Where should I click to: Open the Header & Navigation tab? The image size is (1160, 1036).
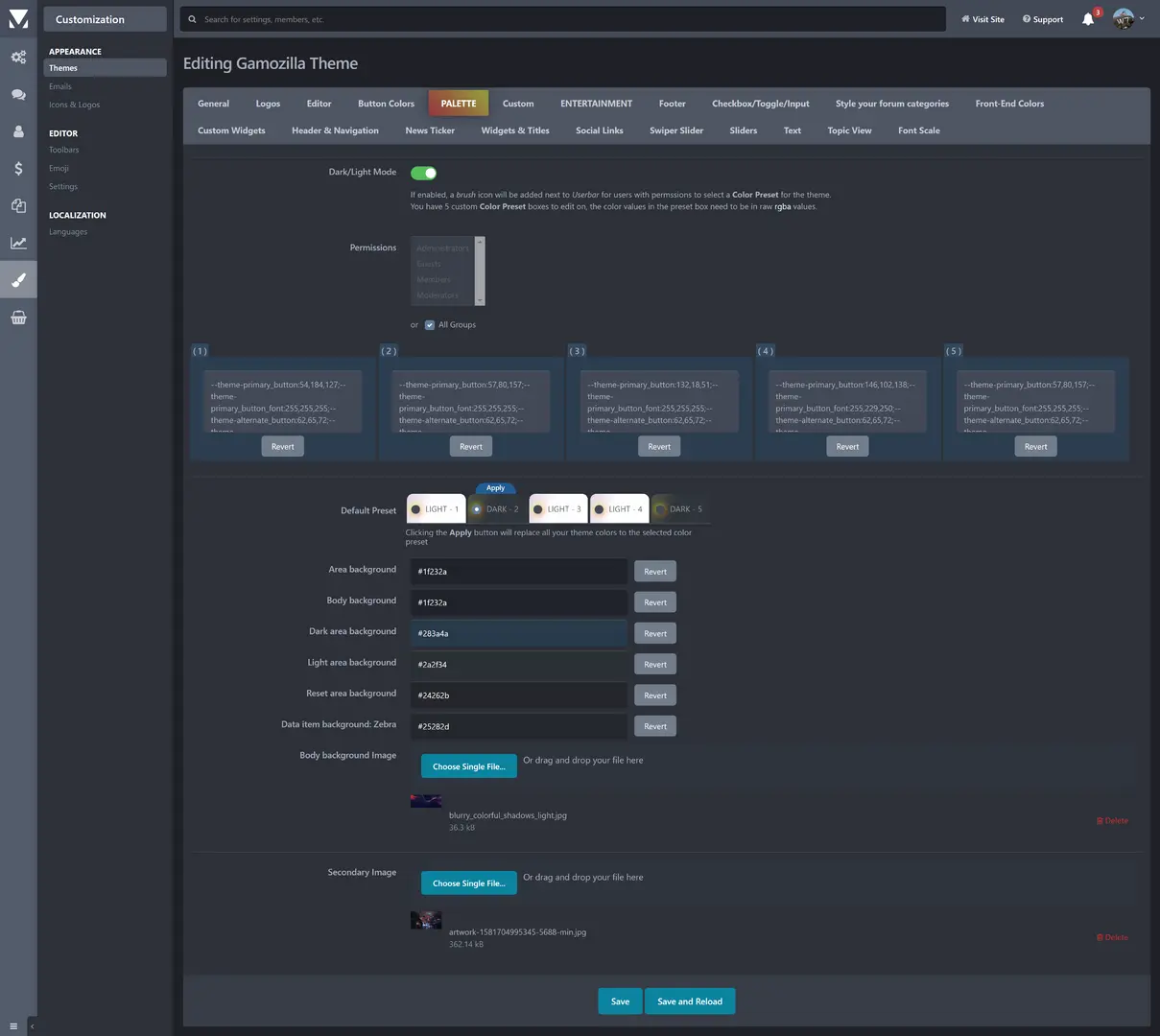pyautogui.click(x=335, y=130)
